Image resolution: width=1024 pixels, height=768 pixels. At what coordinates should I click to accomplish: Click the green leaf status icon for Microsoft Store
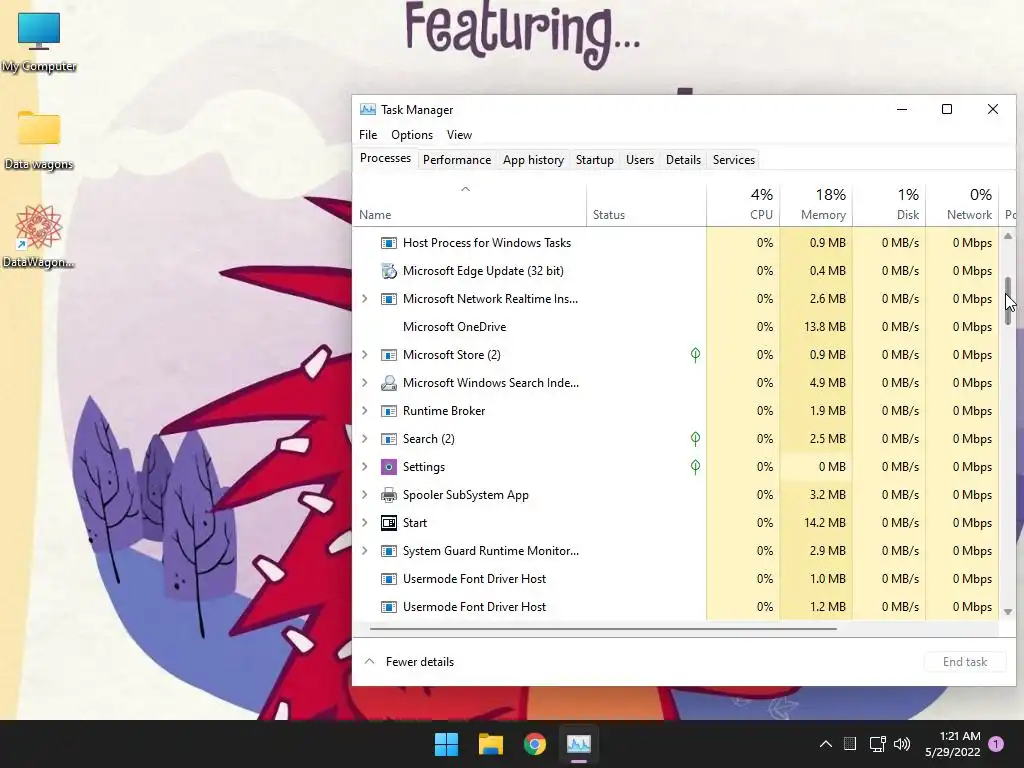[x=696, y=355]
